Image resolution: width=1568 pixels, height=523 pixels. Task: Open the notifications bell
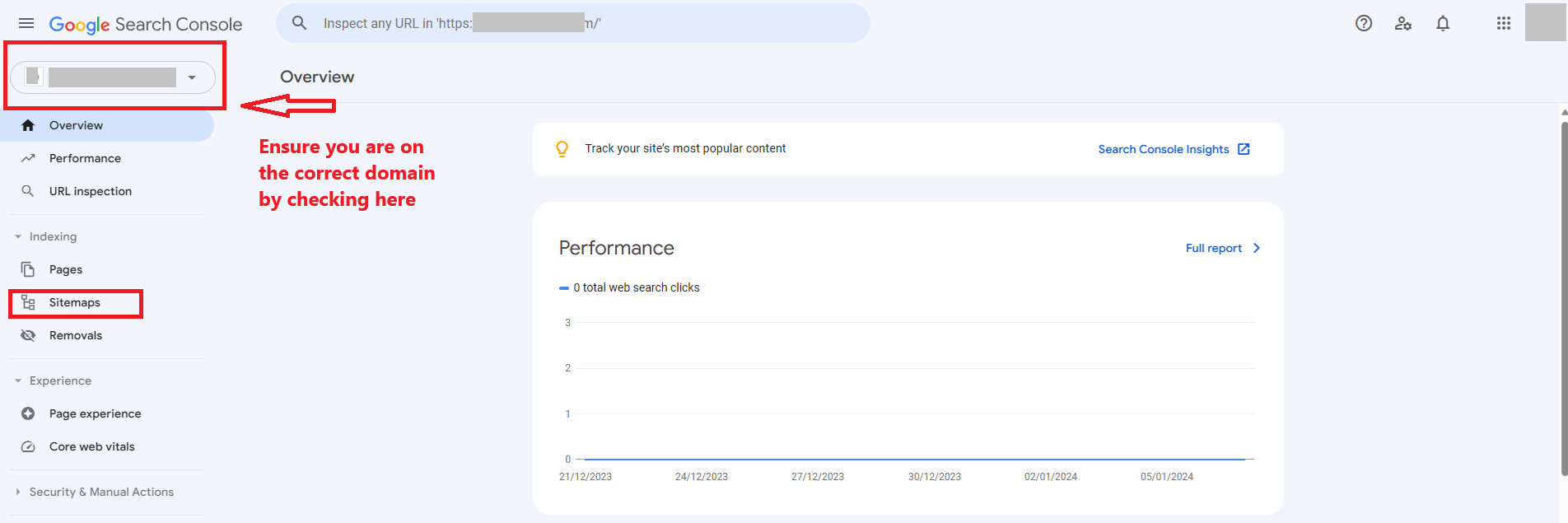[1443, 23]
